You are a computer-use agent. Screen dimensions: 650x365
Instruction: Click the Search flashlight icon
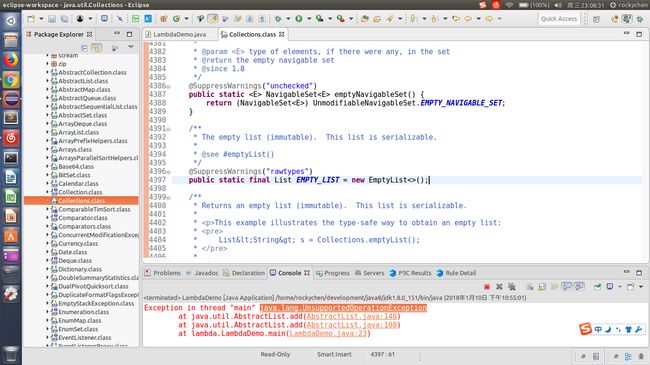pos(390,19)
